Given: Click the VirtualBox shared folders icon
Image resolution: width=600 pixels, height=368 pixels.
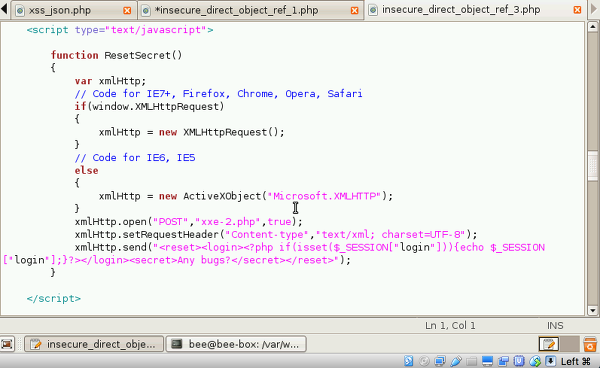Looking at the screenshot, I should [x=471, y=361].
